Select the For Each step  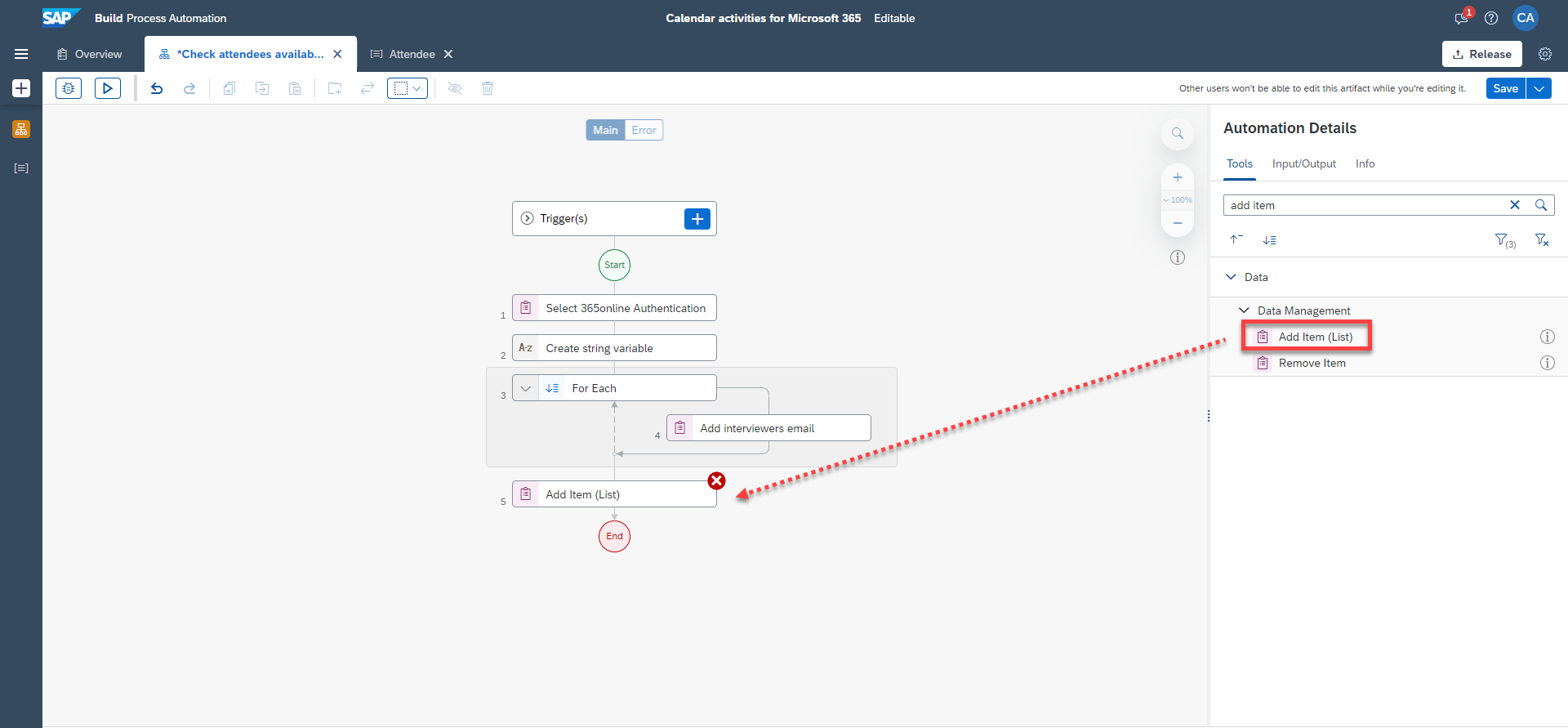pyautogui.click(x=614, y=388)
